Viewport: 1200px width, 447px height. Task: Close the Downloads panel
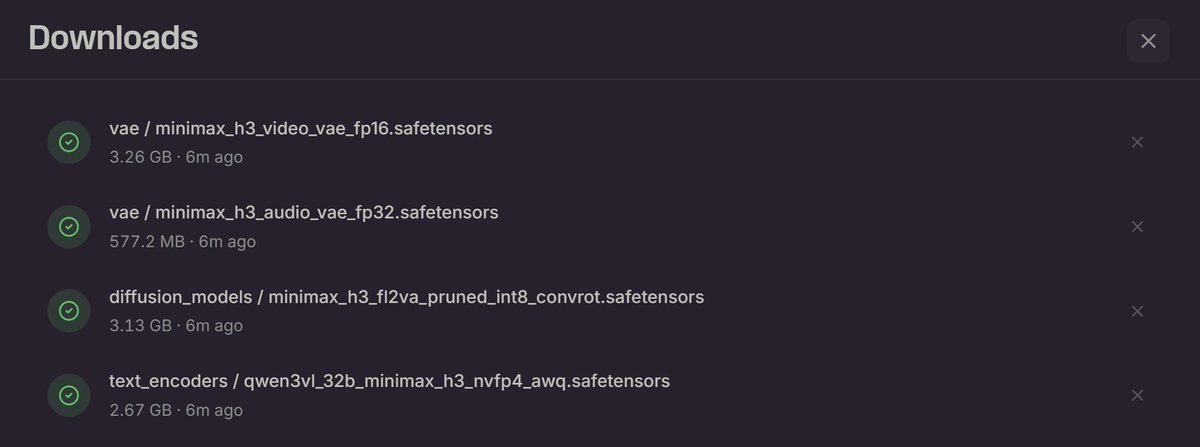[x=1148, y=41]
